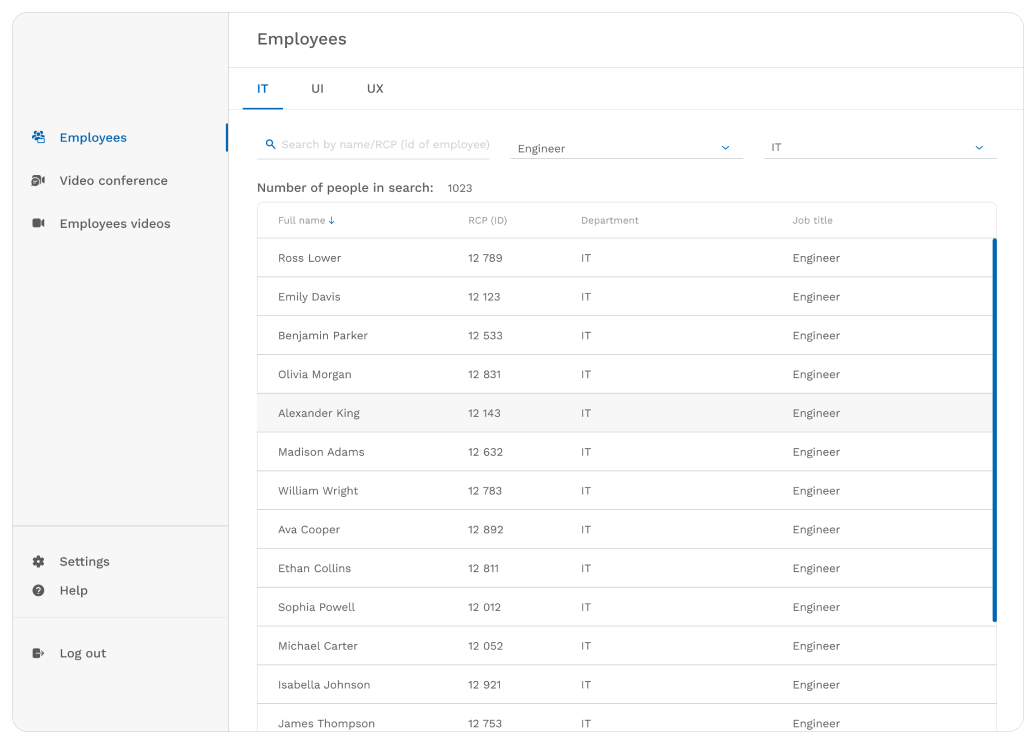Click the Settings gear icon
1036x744 pixels.
click(38, 561)
